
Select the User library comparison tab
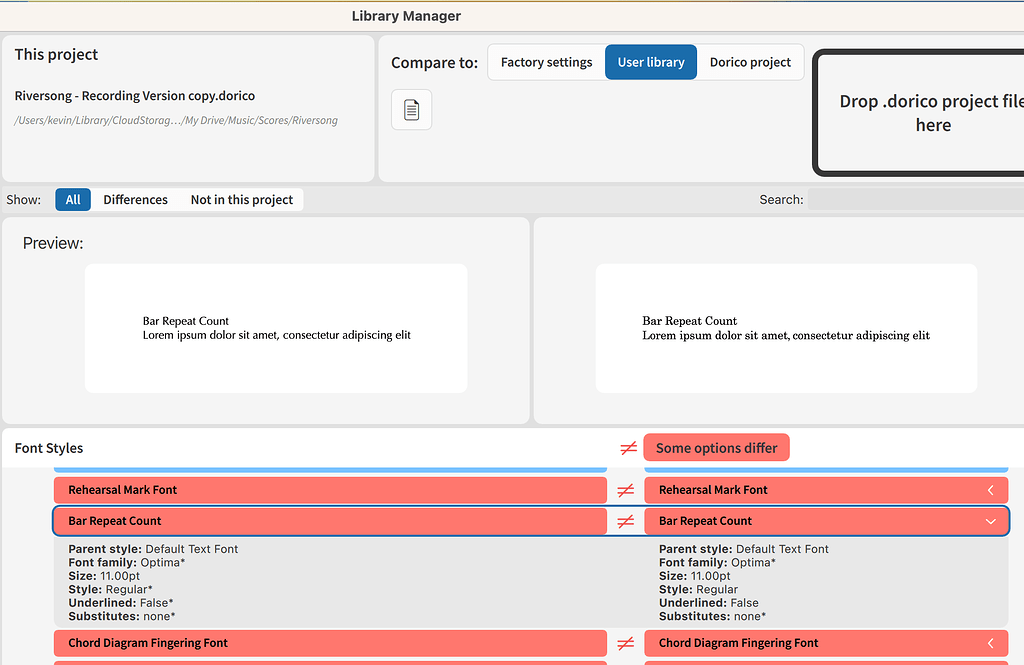coord(650,61)
